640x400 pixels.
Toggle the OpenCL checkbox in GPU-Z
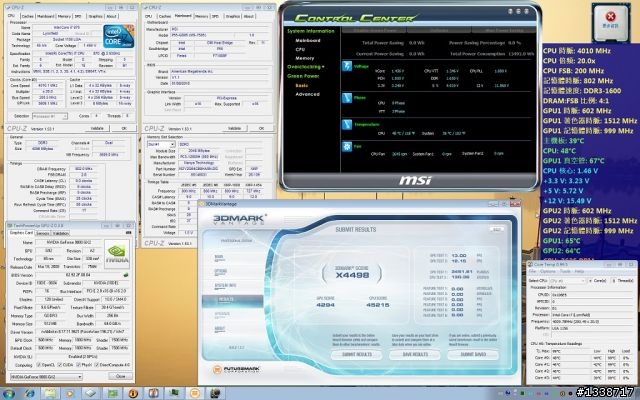[39, 364]
